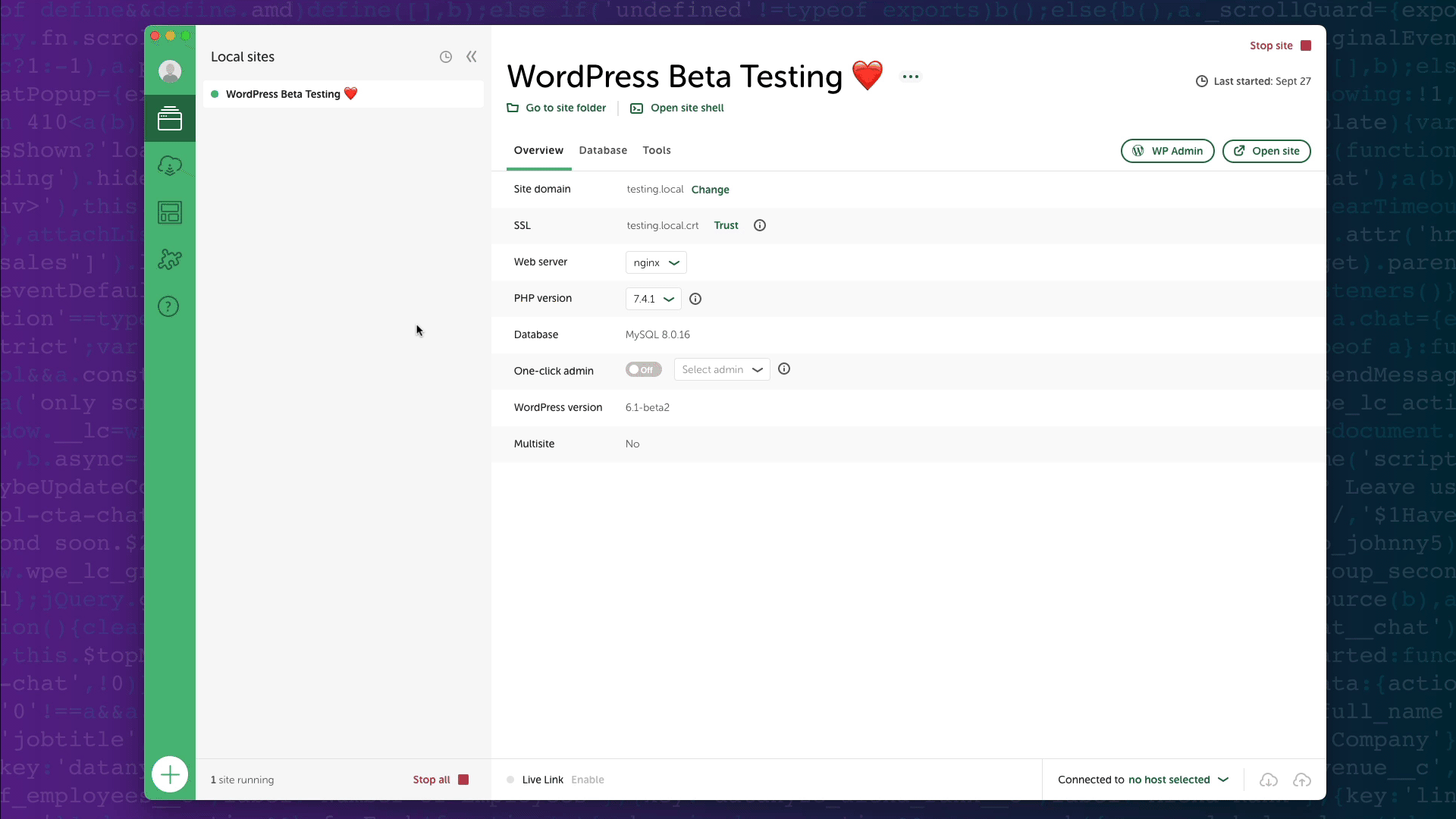Click the history/recent sites icon
The image size is (1456, 819).
(446, 56)
